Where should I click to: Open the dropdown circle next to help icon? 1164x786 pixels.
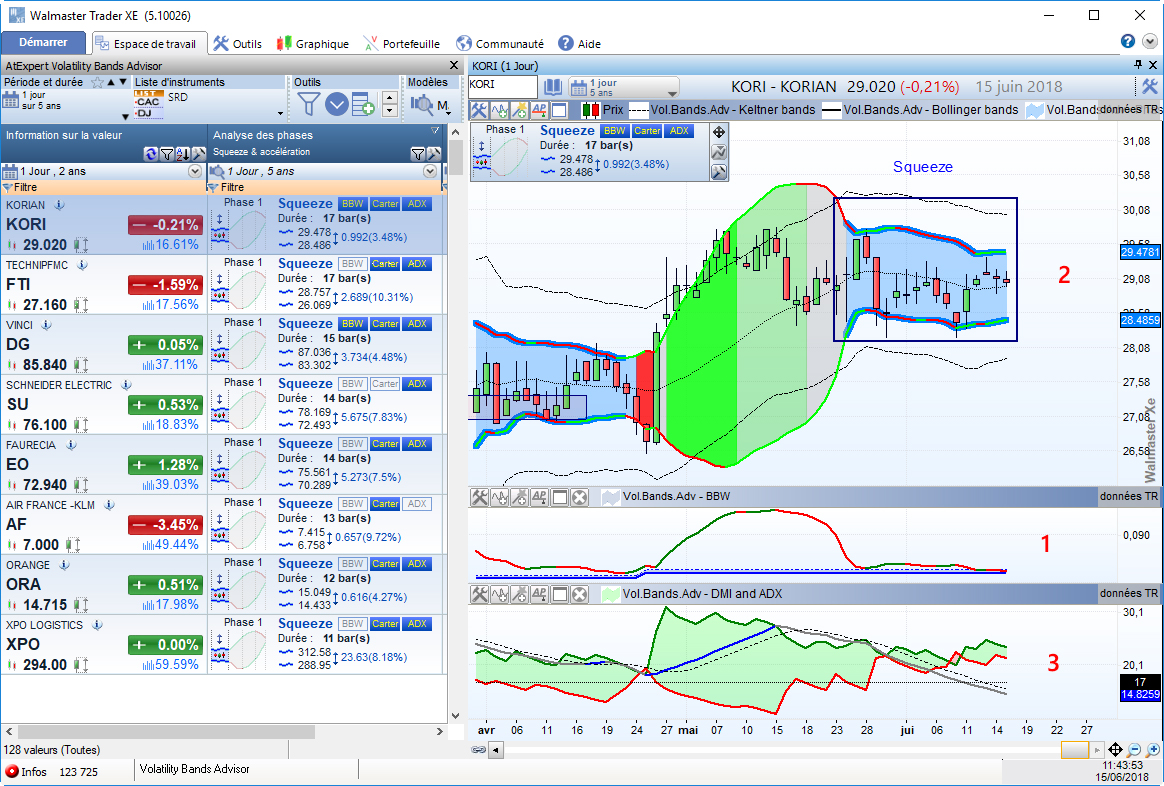point(1150,42)
